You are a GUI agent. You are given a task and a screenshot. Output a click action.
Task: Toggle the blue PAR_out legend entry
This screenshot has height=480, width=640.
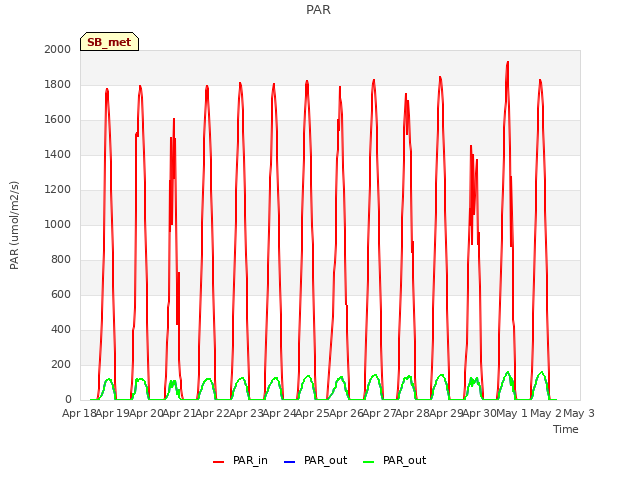(315, 461)
